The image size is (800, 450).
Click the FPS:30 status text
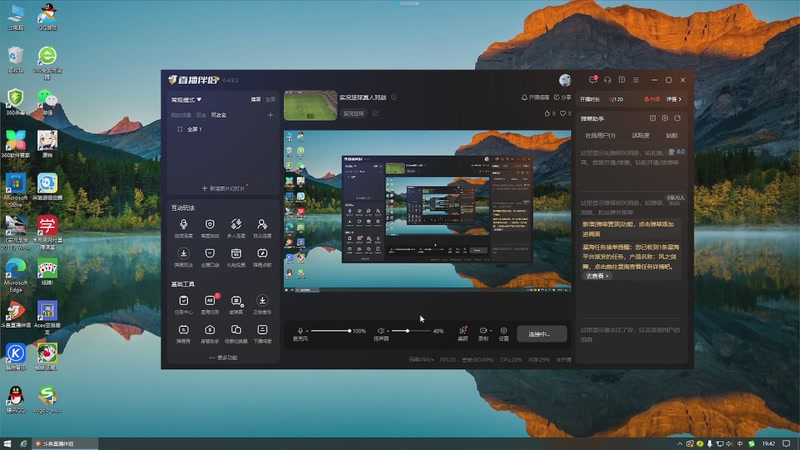pos(448,360)
